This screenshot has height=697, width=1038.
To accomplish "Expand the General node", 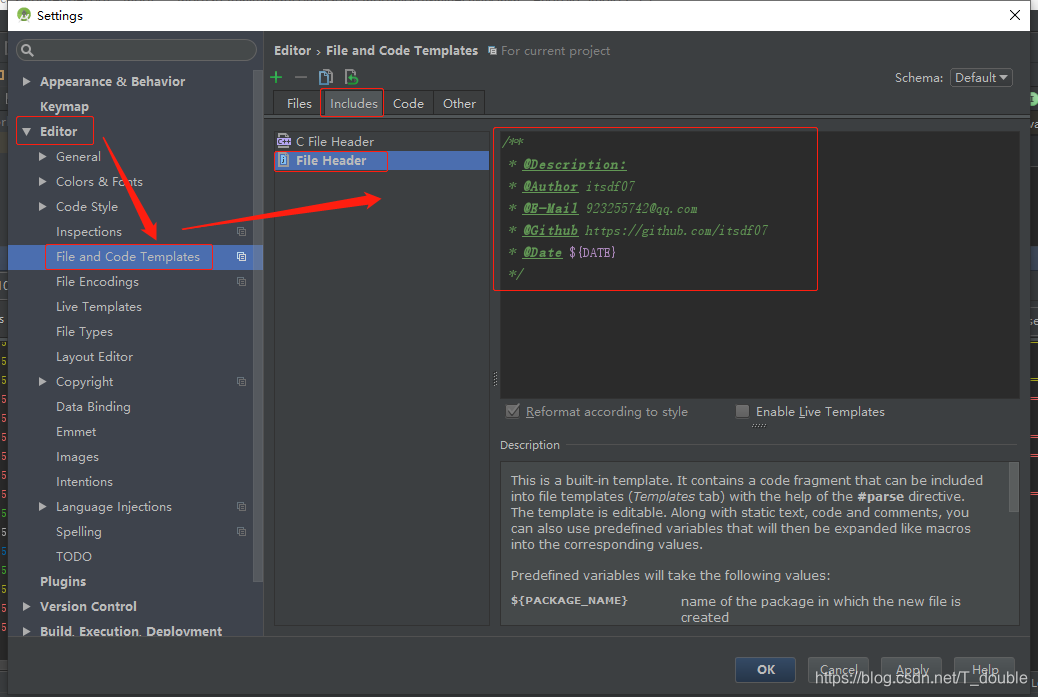I will point(43,157).
